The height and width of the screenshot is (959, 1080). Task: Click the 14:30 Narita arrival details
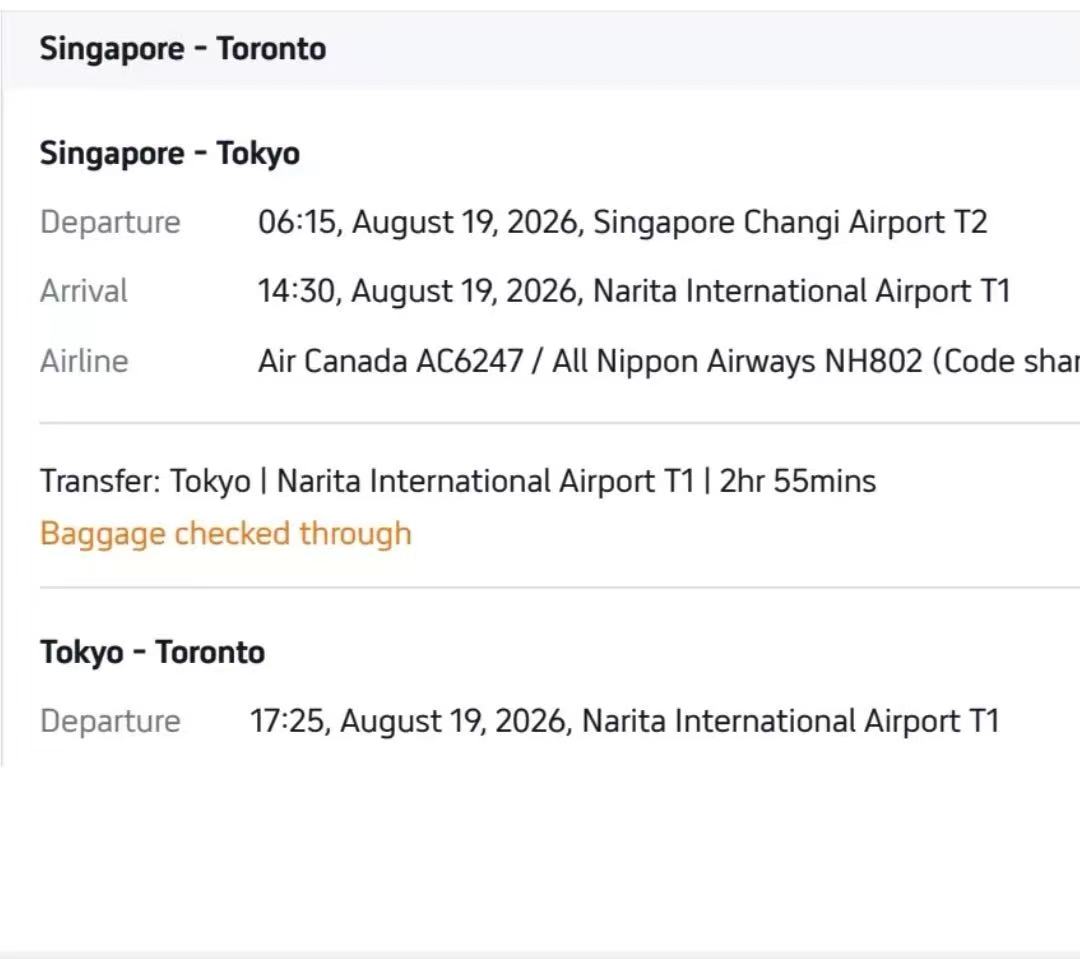(634, 291)
